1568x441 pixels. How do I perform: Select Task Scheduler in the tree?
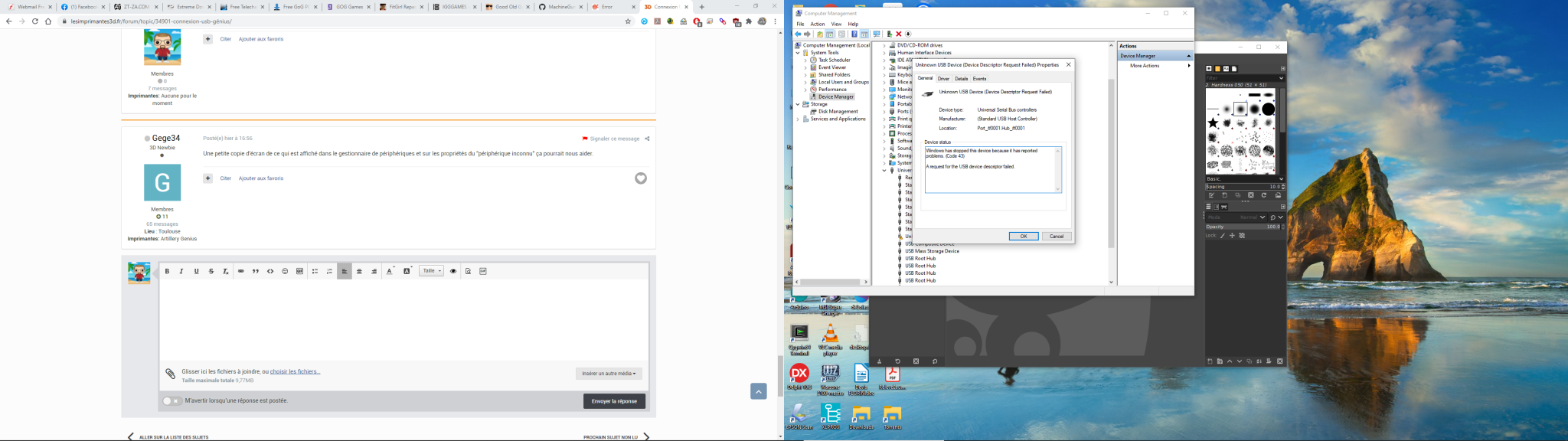[834, 60]
